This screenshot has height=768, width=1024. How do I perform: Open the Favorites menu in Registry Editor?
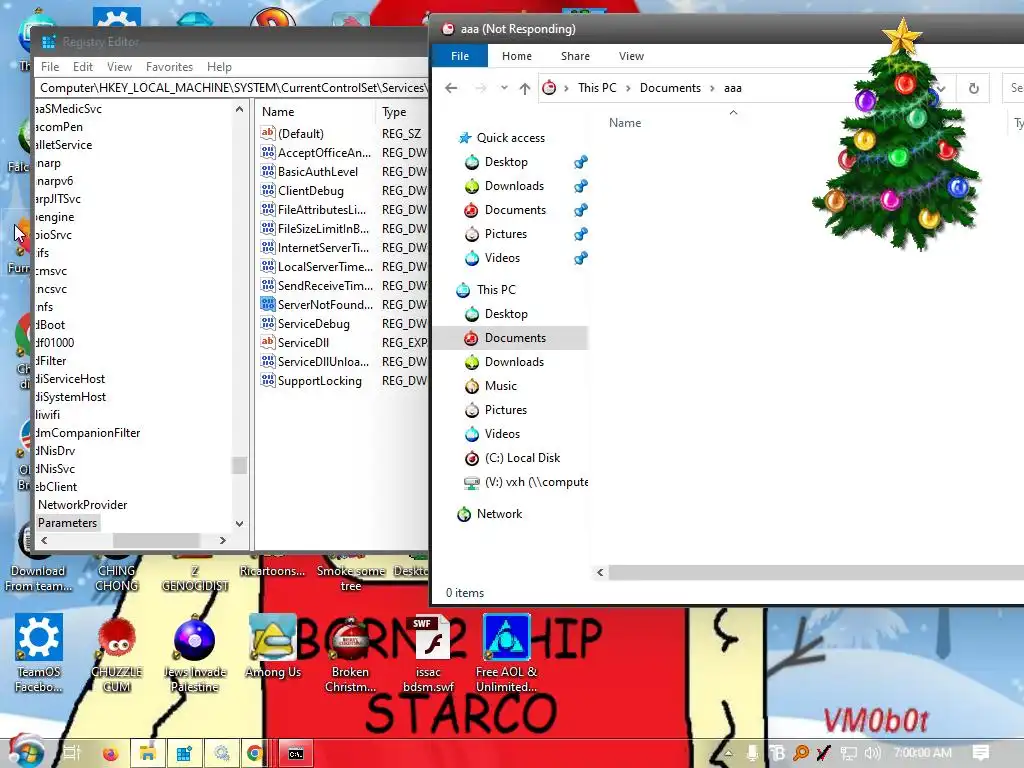pyautogui.click(x=169, y=67)
